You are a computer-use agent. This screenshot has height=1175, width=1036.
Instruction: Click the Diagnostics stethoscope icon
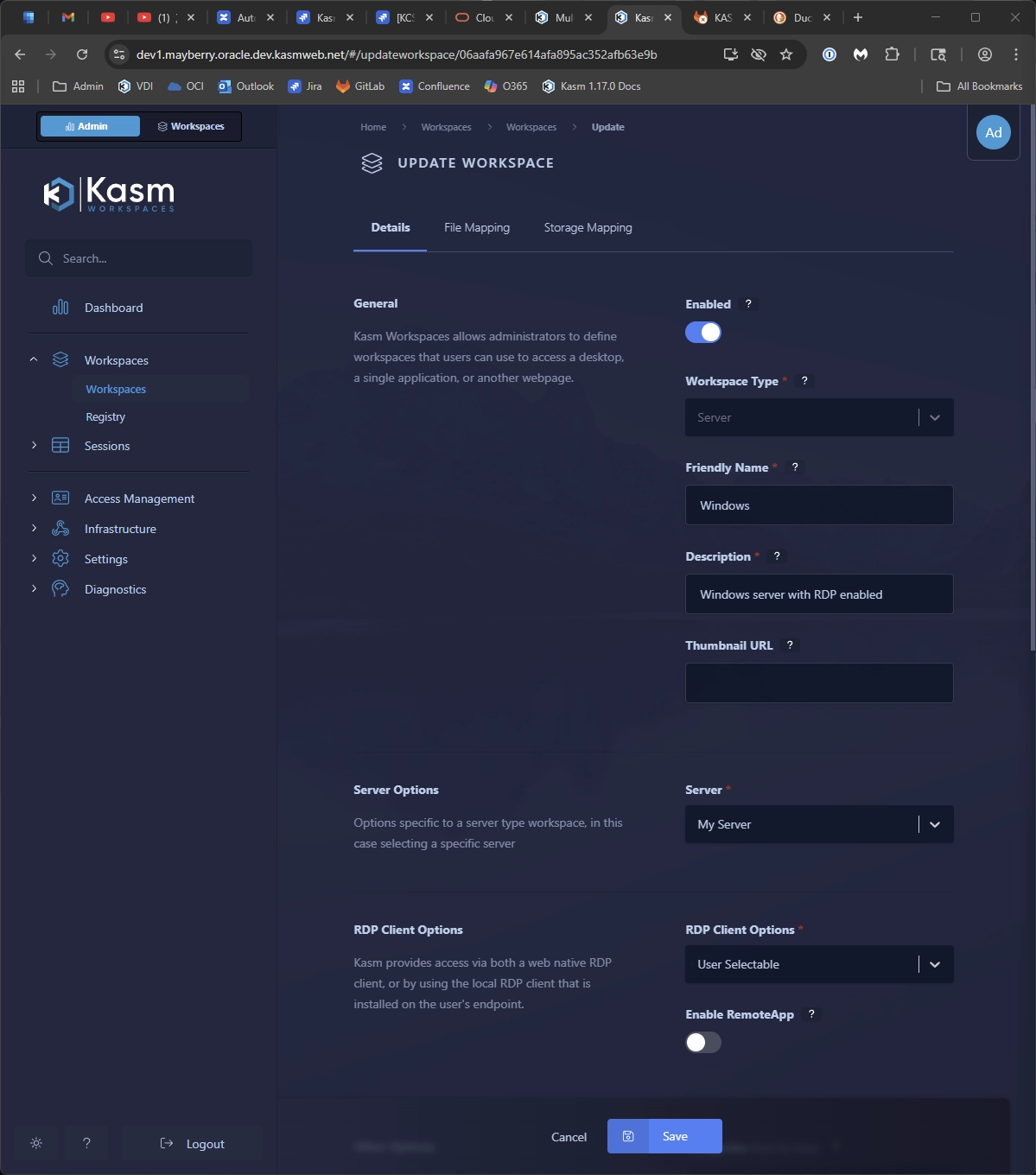[60, 588]
